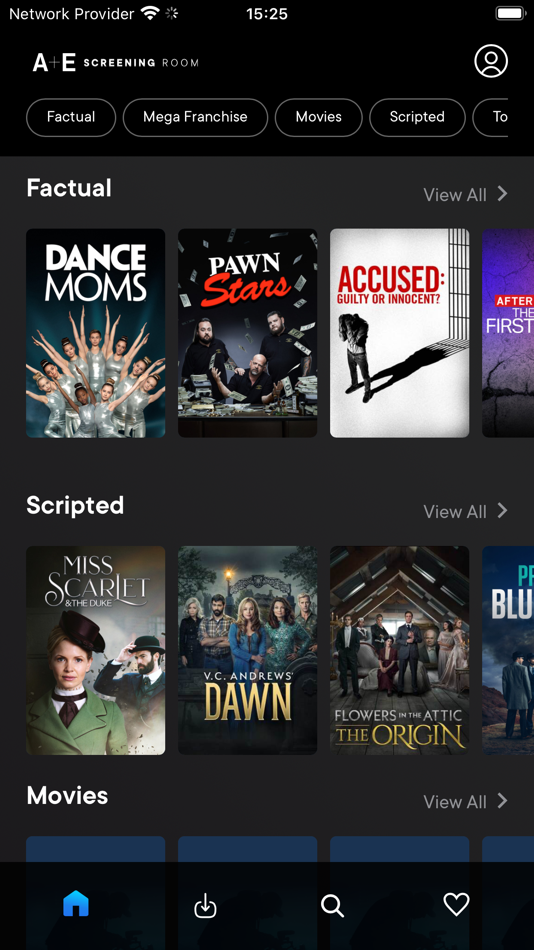Open the Downloads icon in bottom bar
Screen dimensions: 534x950
tap(205, 906)
